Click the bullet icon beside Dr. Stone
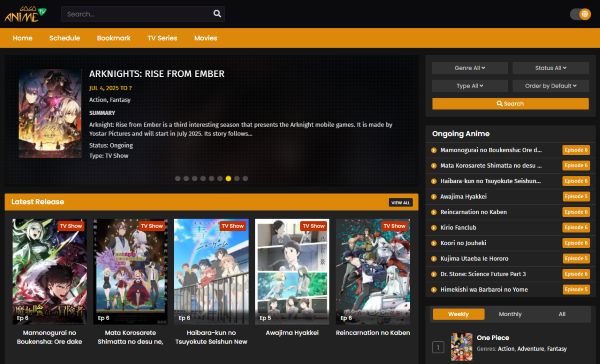Viewport: 600px width, 364px height. click(434, 274)
